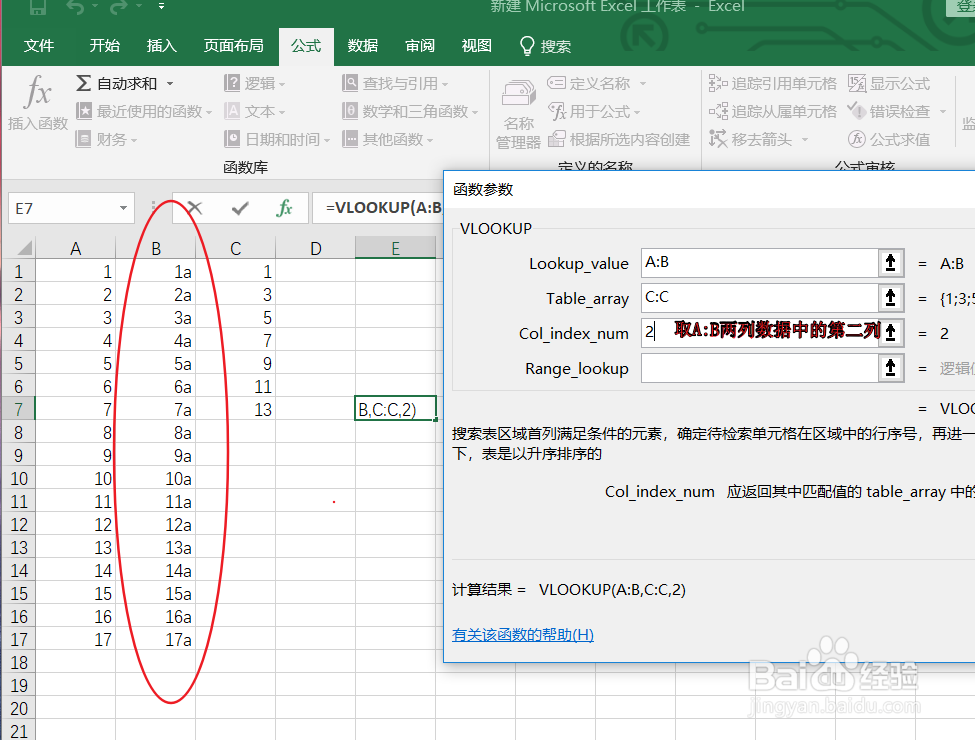Open the Name Box dropdown
Image resolution: width=975 pixels, height=740 pixels.
pos(125,208)
